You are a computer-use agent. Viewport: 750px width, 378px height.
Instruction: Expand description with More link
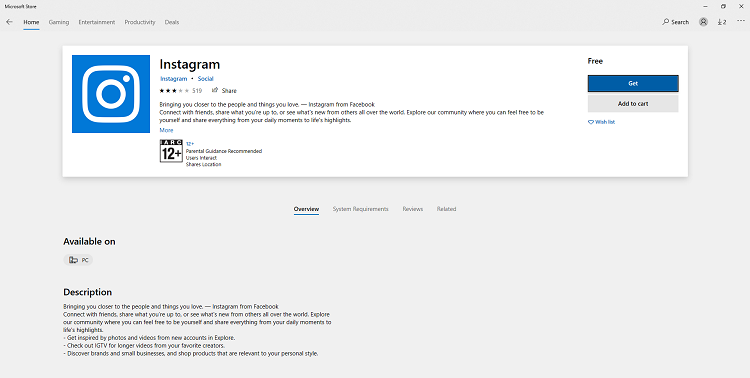(x=166, y=130)
